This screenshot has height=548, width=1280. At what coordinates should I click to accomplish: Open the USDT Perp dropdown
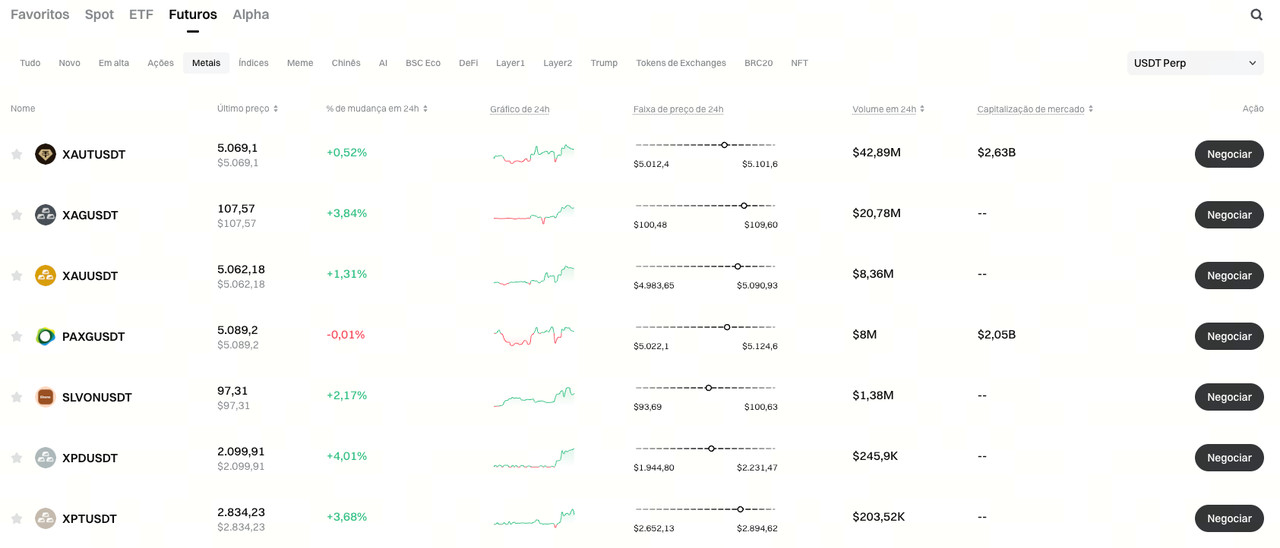coord(1195,63)
